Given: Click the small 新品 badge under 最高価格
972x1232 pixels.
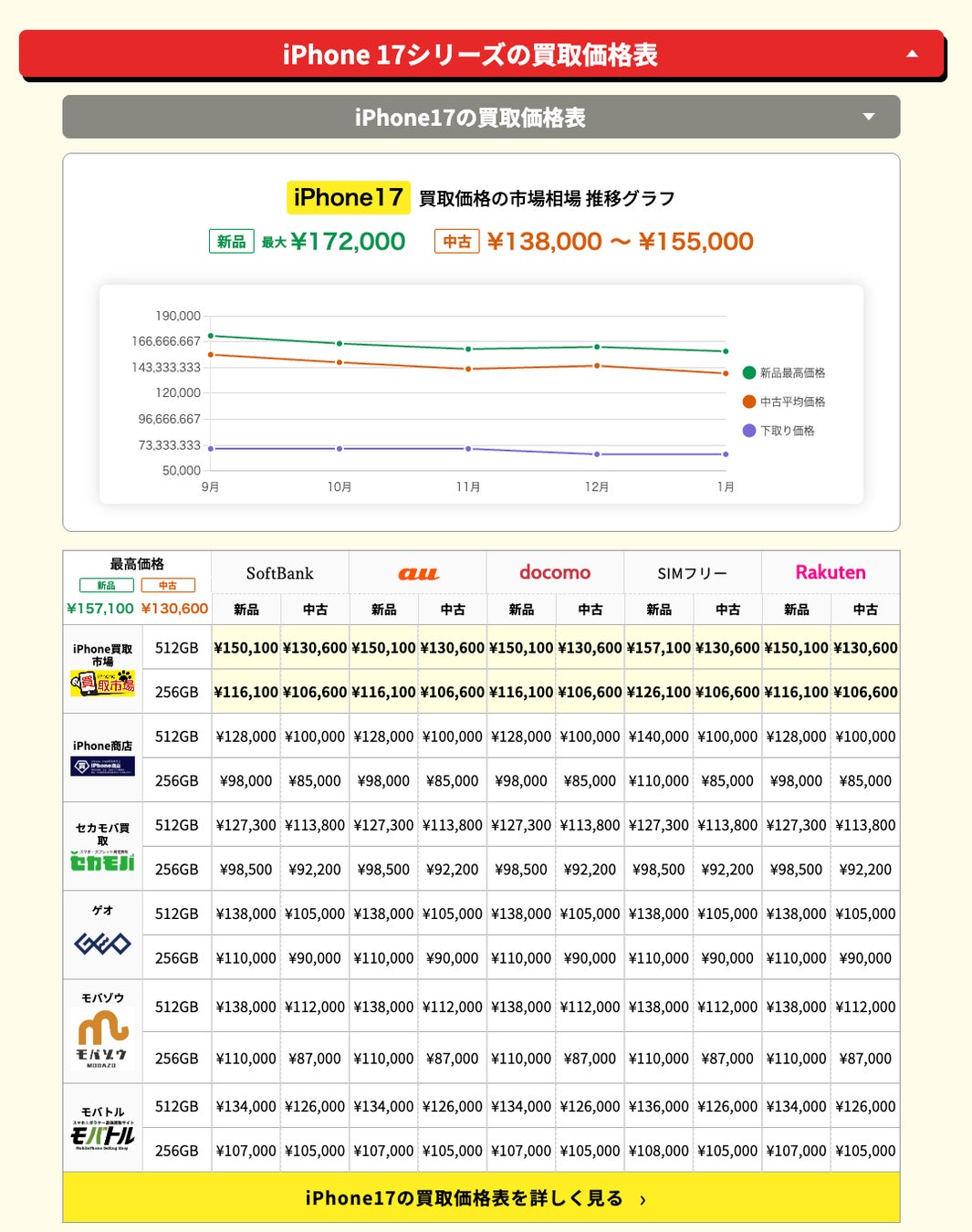Looking at the screenshot, I should pyautogui.click(x=107, y=585).
